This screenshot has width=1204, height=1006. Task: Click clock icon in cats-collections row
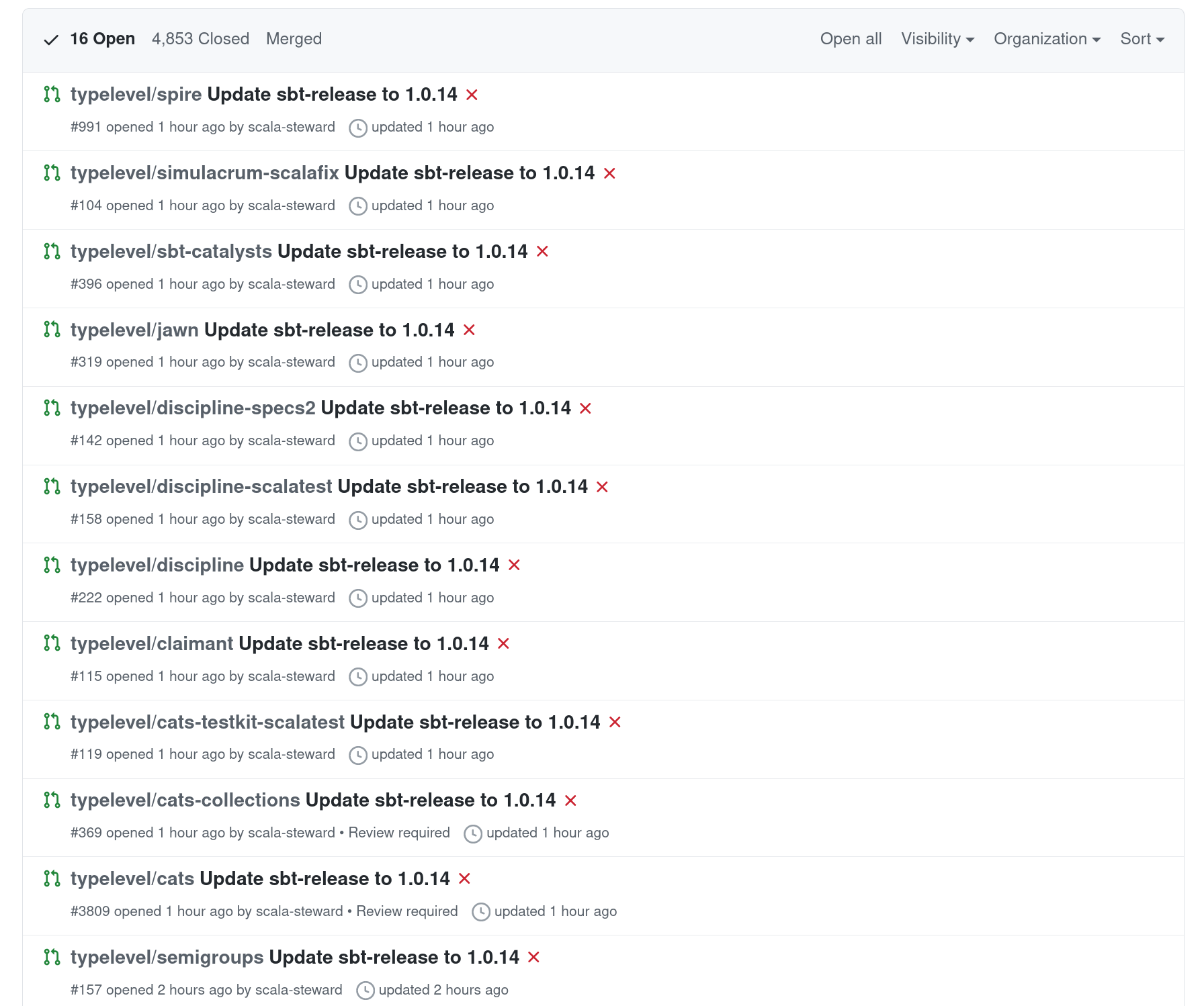point(473,833)
